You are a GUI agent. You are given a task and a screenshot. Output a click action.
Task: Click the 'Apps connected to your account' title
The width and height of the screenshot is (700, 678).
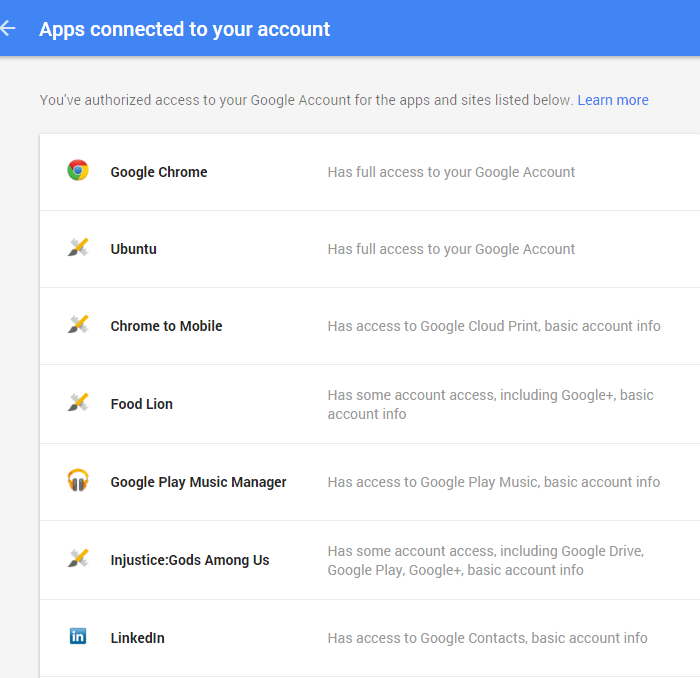click(x=185, y=29)
